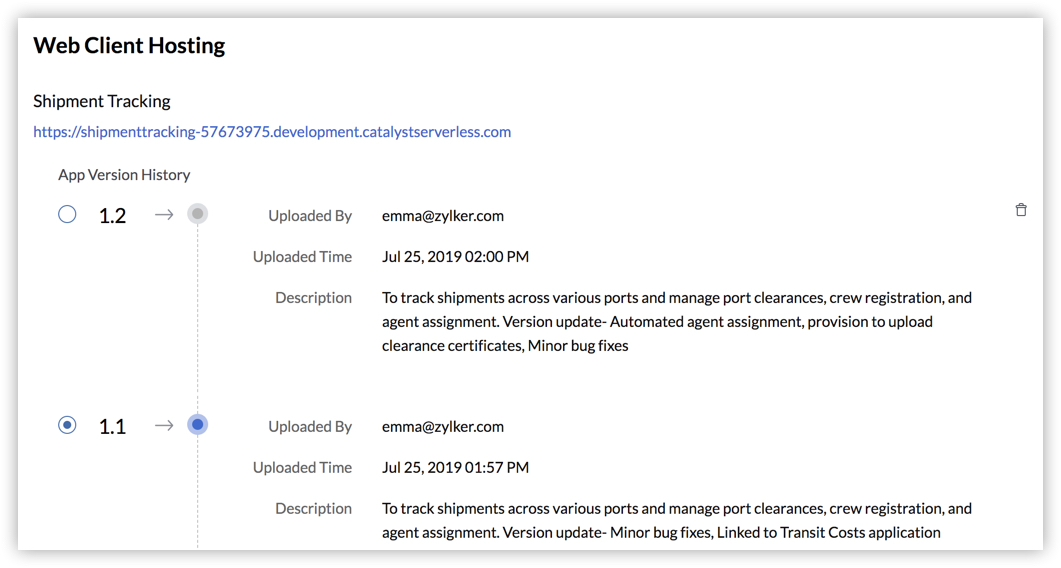1061x568 pixels.
Task: Click the dashed vertical timeline line
Action: click(198, 318)
